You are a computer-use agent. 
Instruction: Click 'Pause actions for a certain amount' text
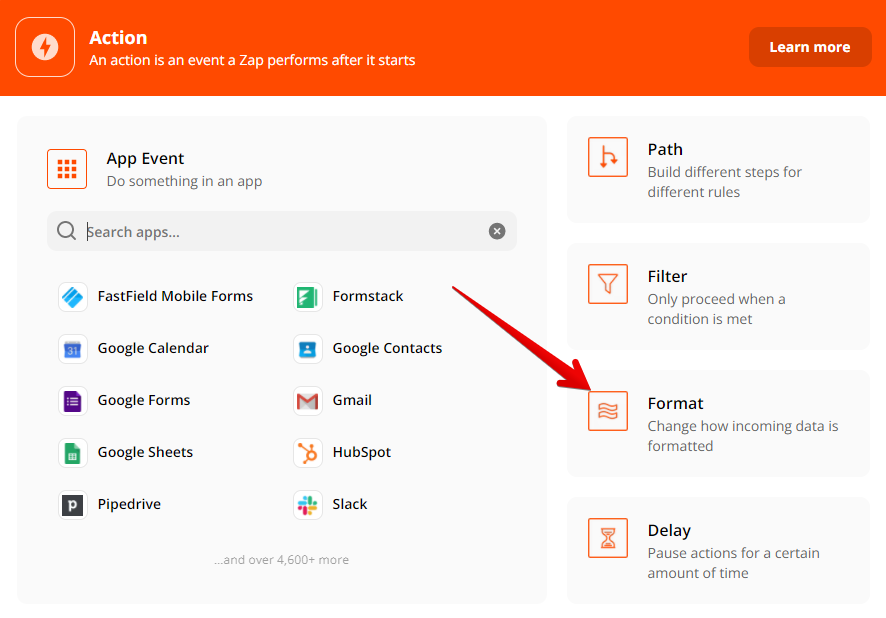click(733, 563)
